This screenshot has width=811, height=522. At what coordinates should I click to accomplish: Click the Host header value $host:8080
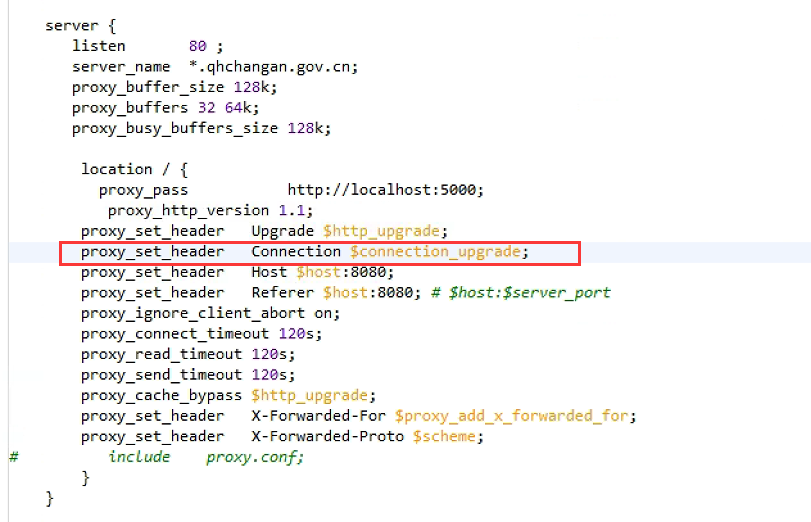coord(344,272)
